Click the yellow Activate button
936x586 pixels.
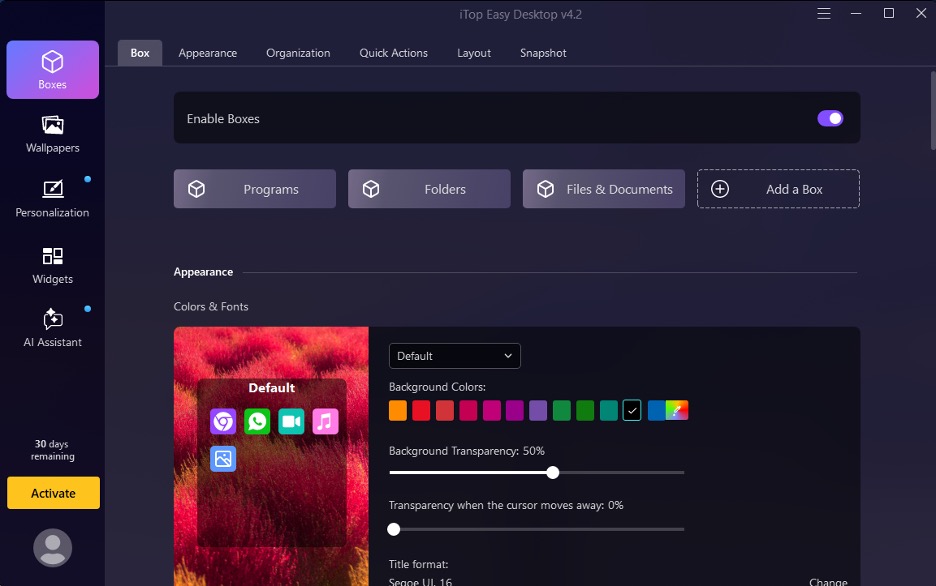[53, 493]
